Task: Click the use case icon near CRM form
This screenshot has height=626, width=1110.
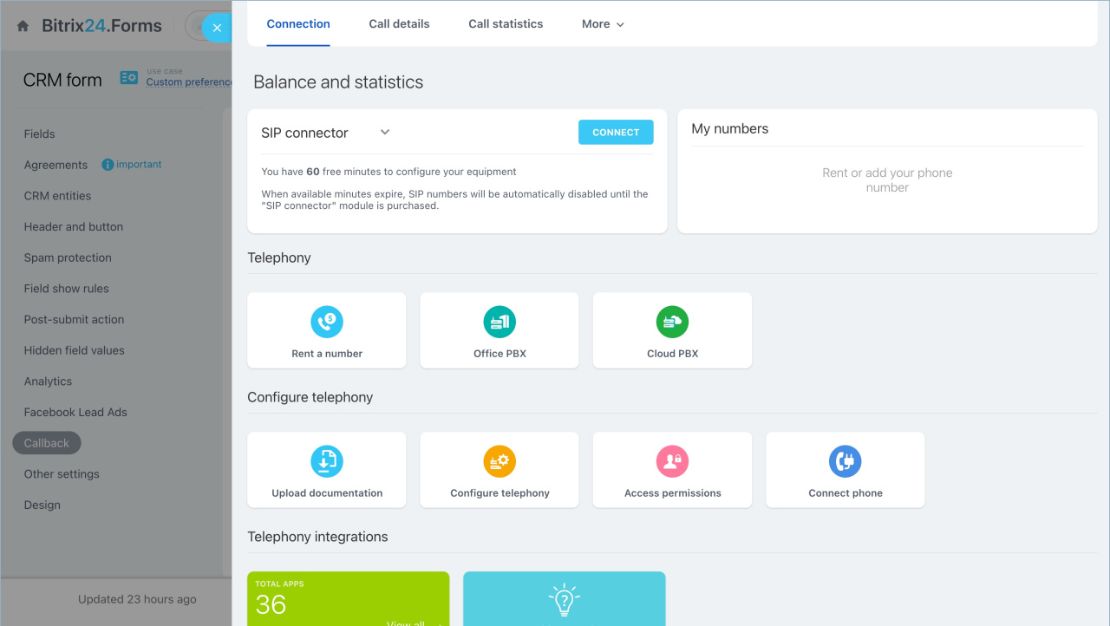Action: (x=129, y=77)
